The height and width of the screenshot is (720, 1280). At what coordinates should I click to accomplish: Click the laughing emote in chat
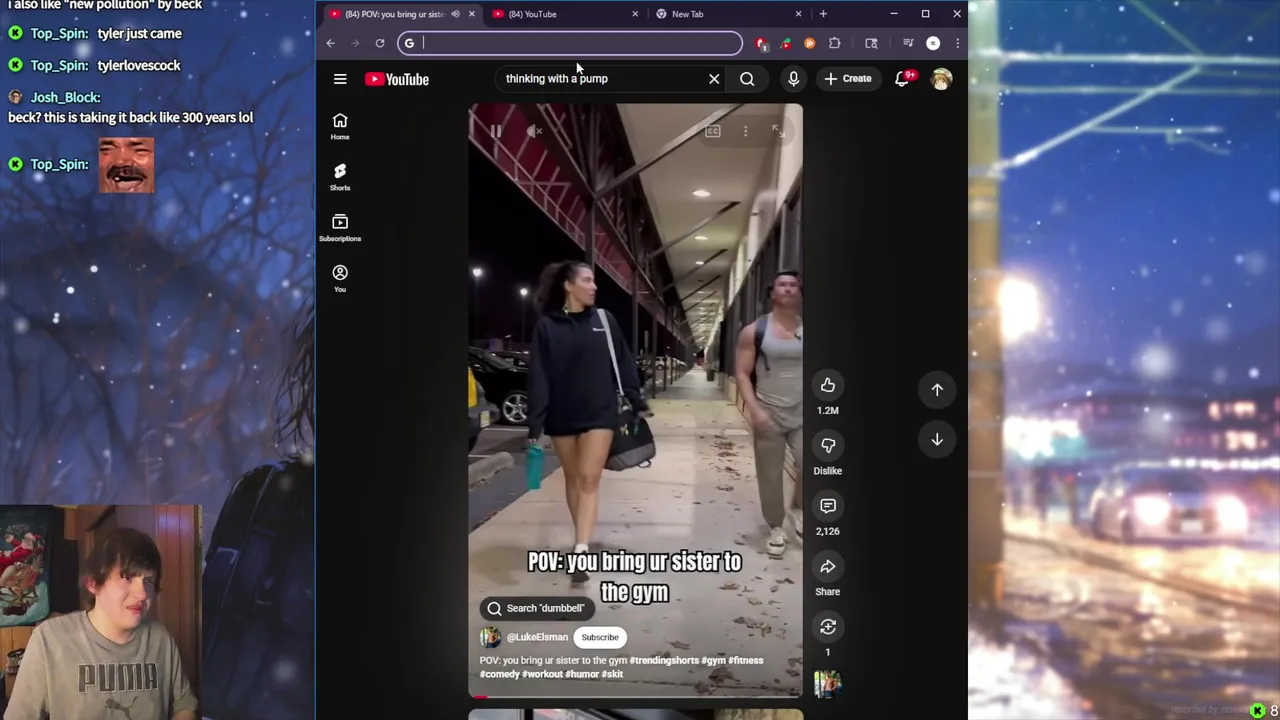coord(126,165)
